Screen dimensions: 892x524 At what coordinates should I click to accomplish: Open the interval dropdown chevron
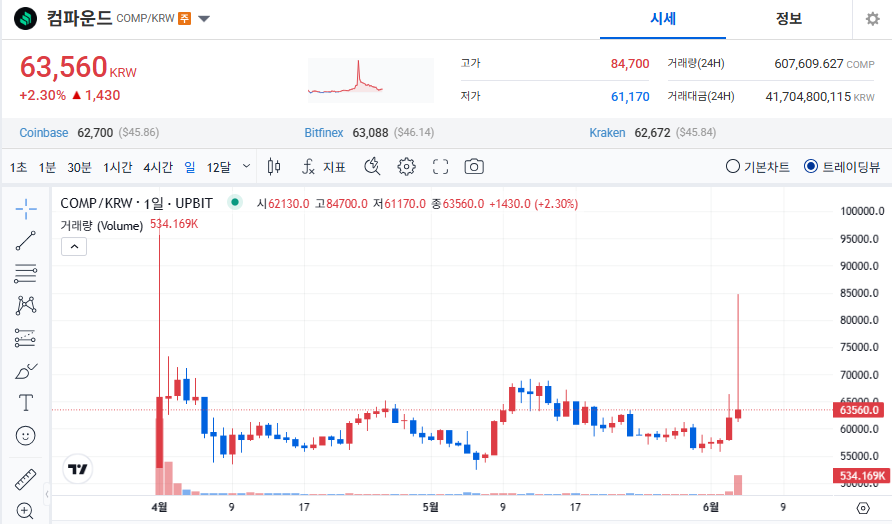(246, 166)
